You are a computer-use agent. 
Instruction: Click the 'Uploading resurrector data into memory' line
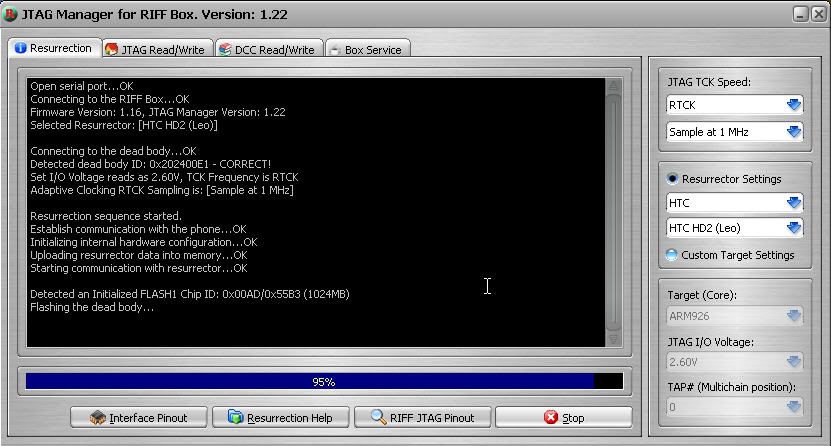point(139,255)
